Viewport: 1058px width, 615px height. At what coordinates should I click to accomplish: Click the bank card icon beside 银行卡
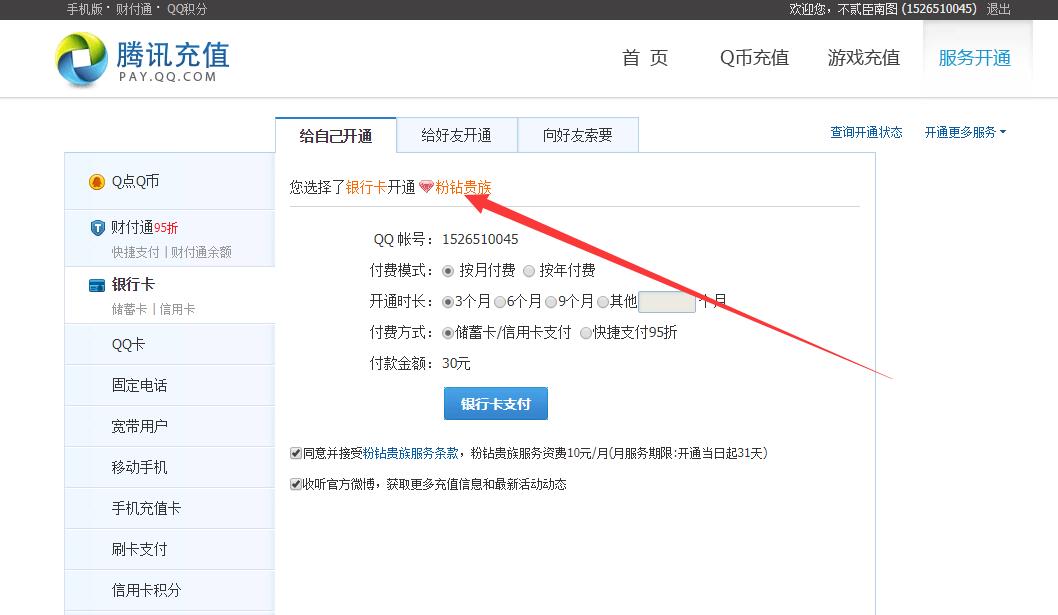pyautogui.click(x=98, y=285)
